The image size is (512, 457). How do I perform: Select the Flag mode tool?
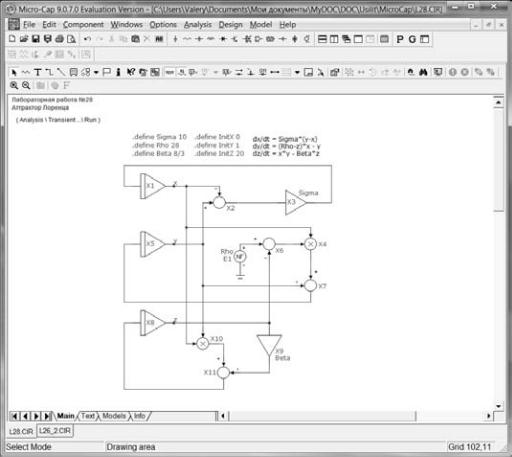(x=107, y=72)
